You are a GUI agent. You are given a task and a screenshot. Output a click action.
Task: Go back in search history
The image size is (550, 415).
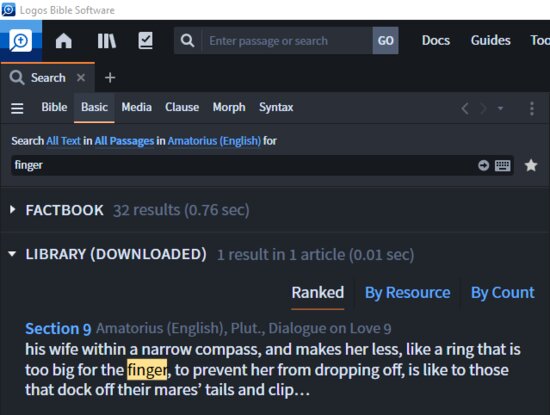tap(465, 108)
